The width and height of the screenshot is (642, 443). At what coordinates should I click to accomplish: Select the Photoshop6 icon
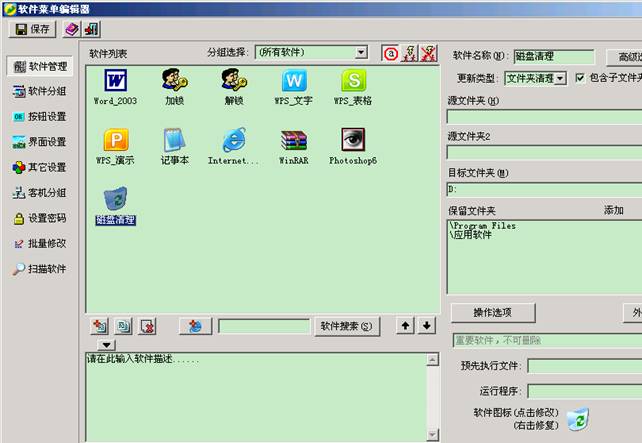click(353, 147)
